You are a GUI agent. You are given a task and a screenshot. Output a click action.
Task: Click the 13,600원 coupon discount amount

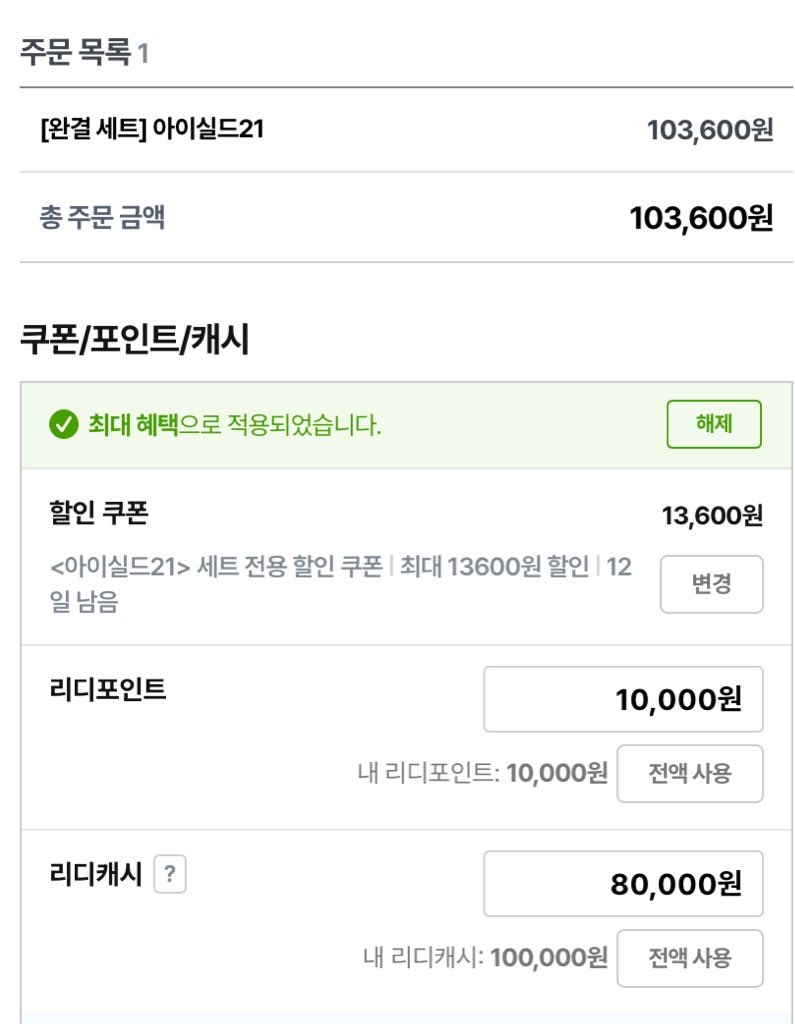coord(712,516)
